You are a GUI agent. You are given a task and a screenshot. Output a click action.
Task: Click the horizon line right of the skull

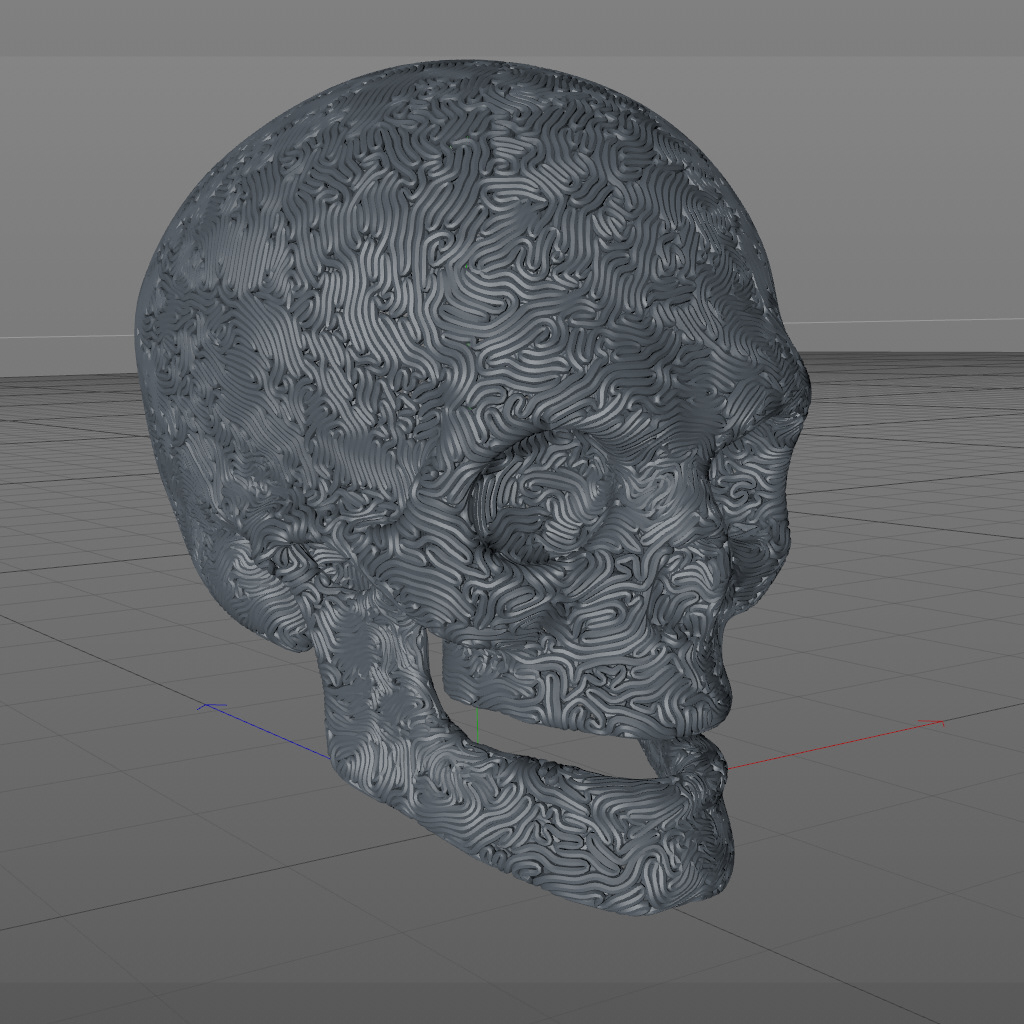point(904,321)
